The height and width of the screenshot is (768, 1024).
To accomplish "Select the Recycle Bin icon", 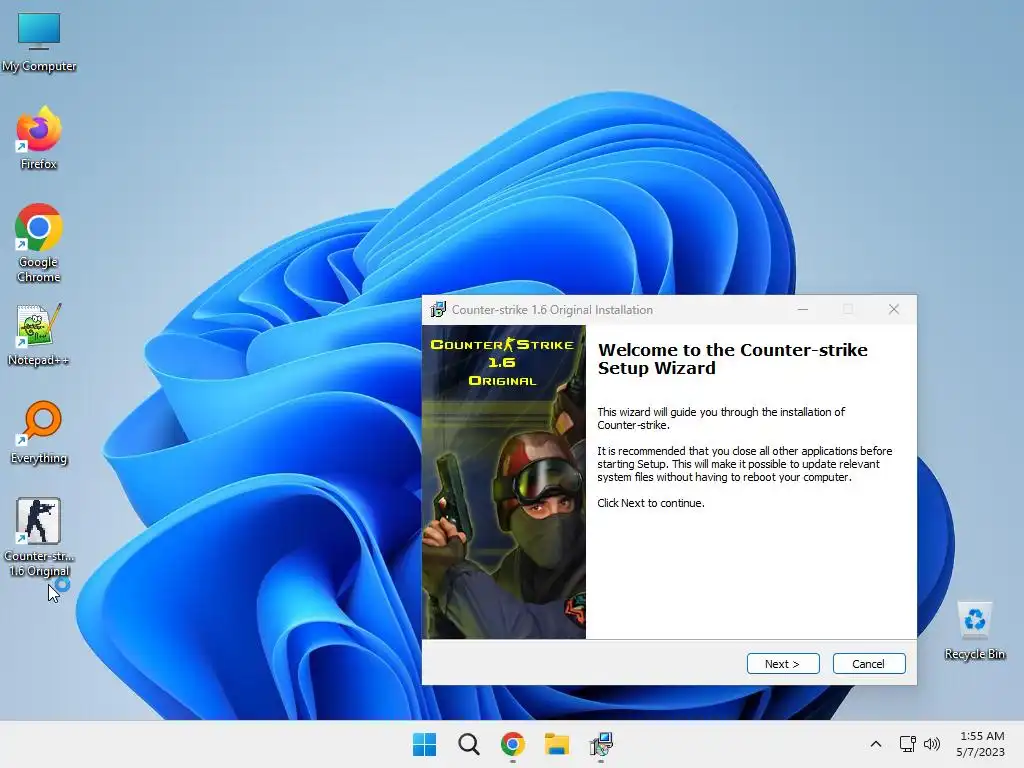I will tap(974, 631).
